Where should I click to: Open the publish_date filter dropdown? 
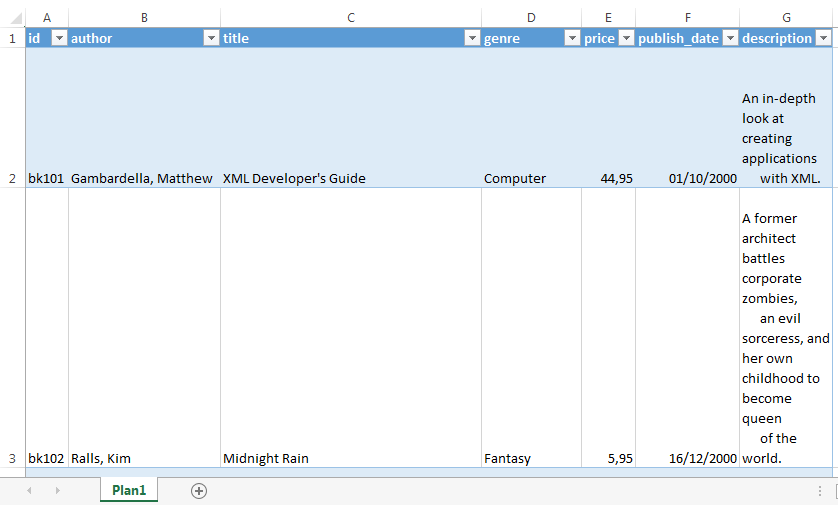[730, 38]
